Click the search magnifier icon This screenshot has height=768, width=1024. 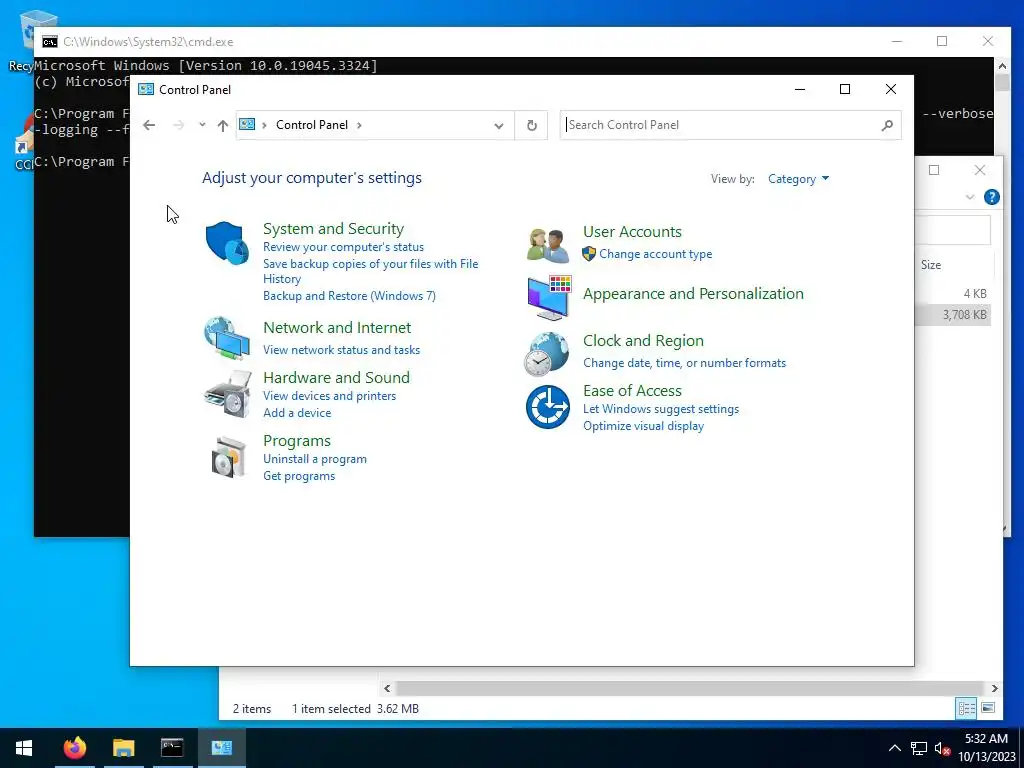(x=887, y=125)
